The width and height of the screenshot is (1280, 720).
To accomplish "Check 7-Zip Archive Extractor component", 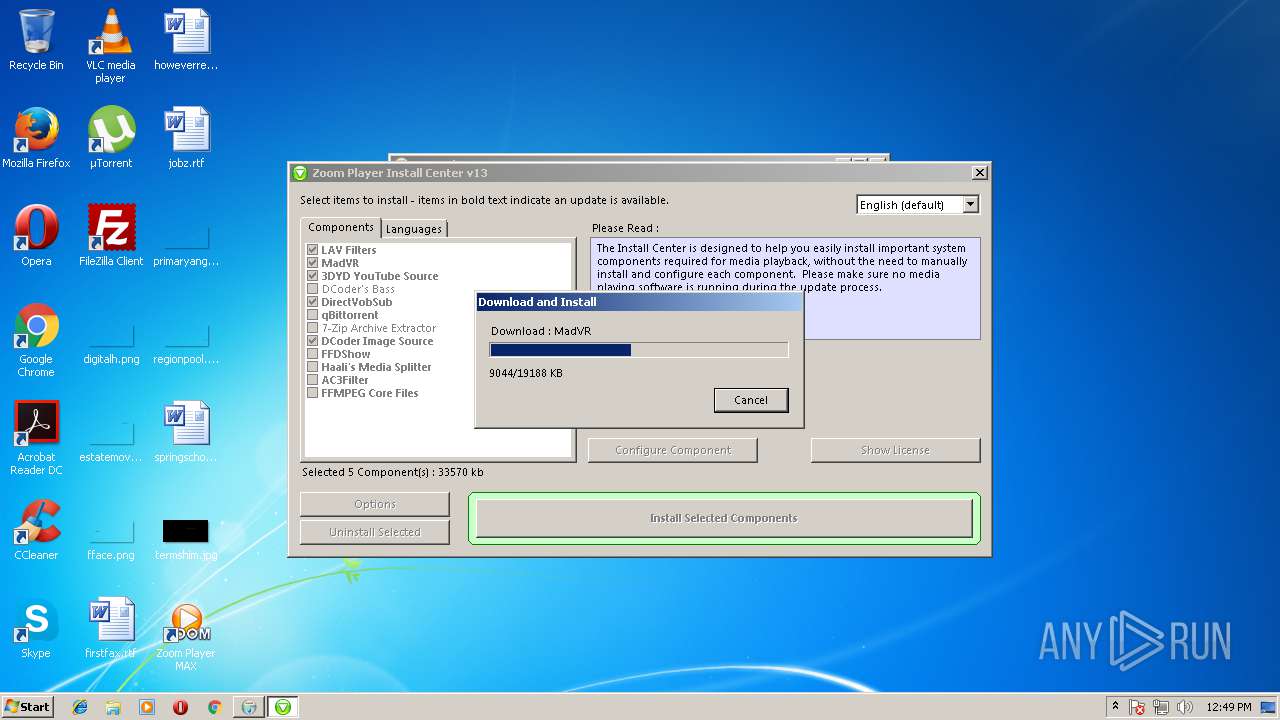I will click(x=313, y=328).
